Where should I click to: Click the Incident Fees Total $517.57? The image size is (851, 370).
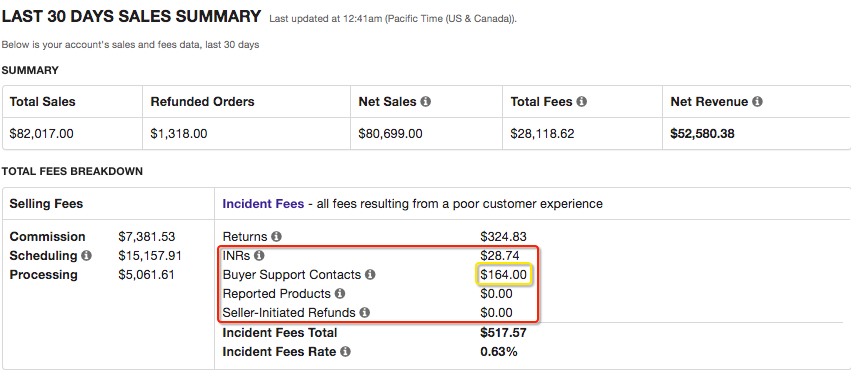(x=504, y=333)
